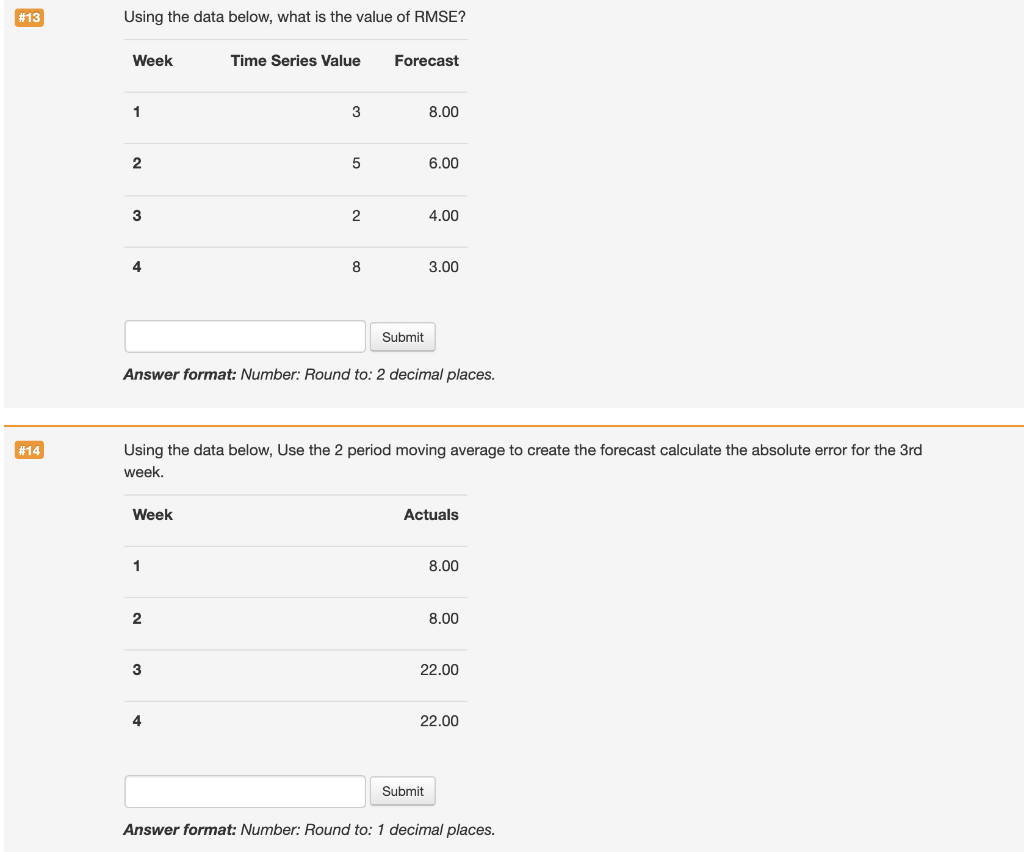Select the Week column header in question 13

tap(152, 60)
